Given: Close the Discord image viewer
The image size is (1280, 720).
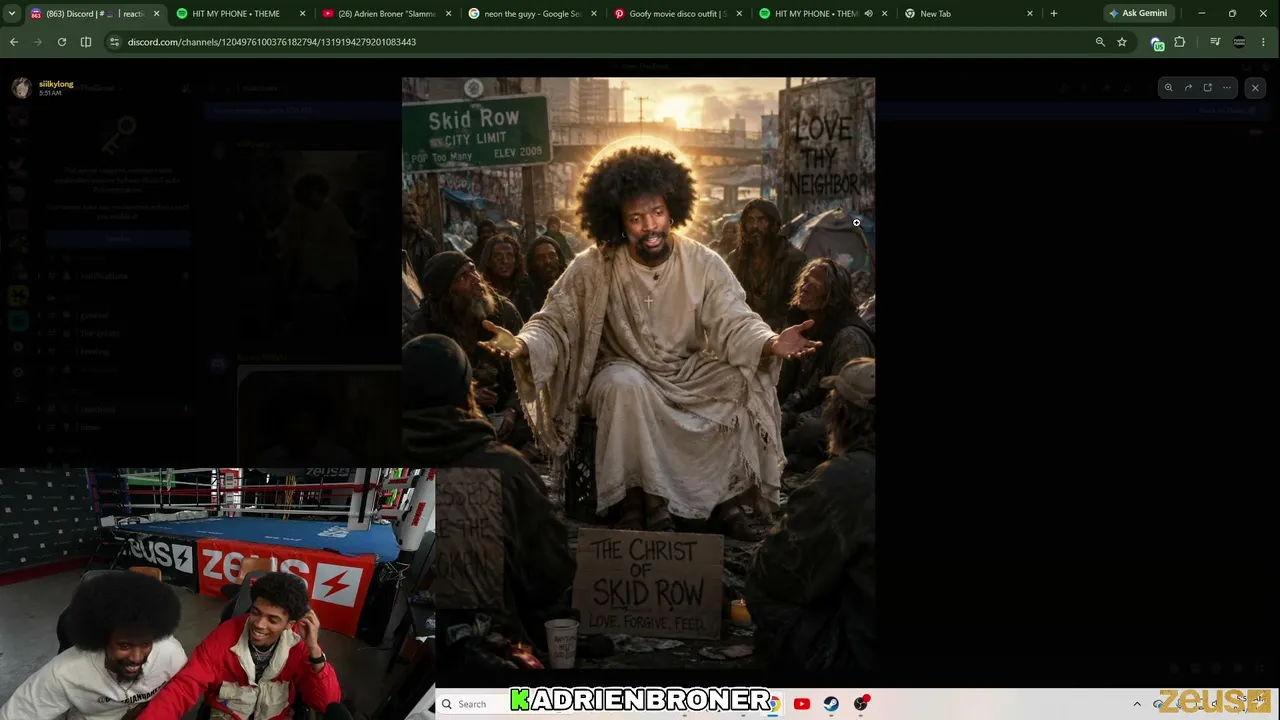Looking at the screenshot, I should [x=1255, y=88].
